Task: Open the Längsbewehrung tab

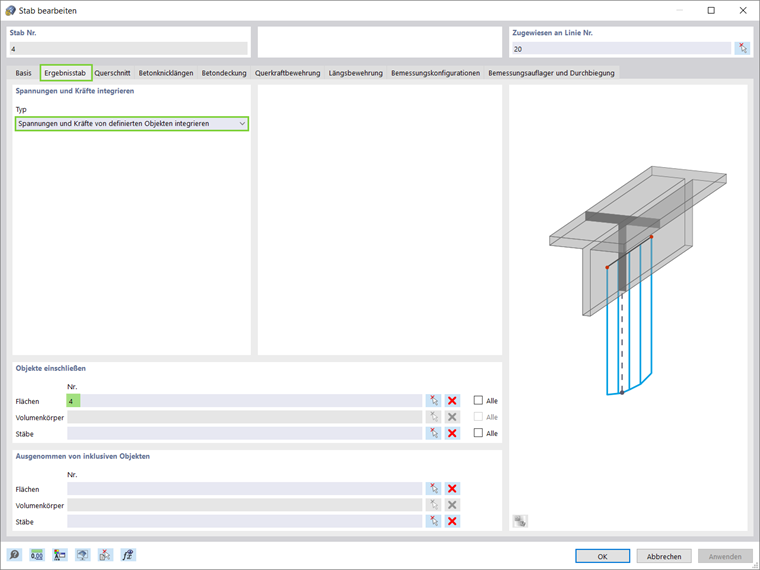Action: click(356, 73)
